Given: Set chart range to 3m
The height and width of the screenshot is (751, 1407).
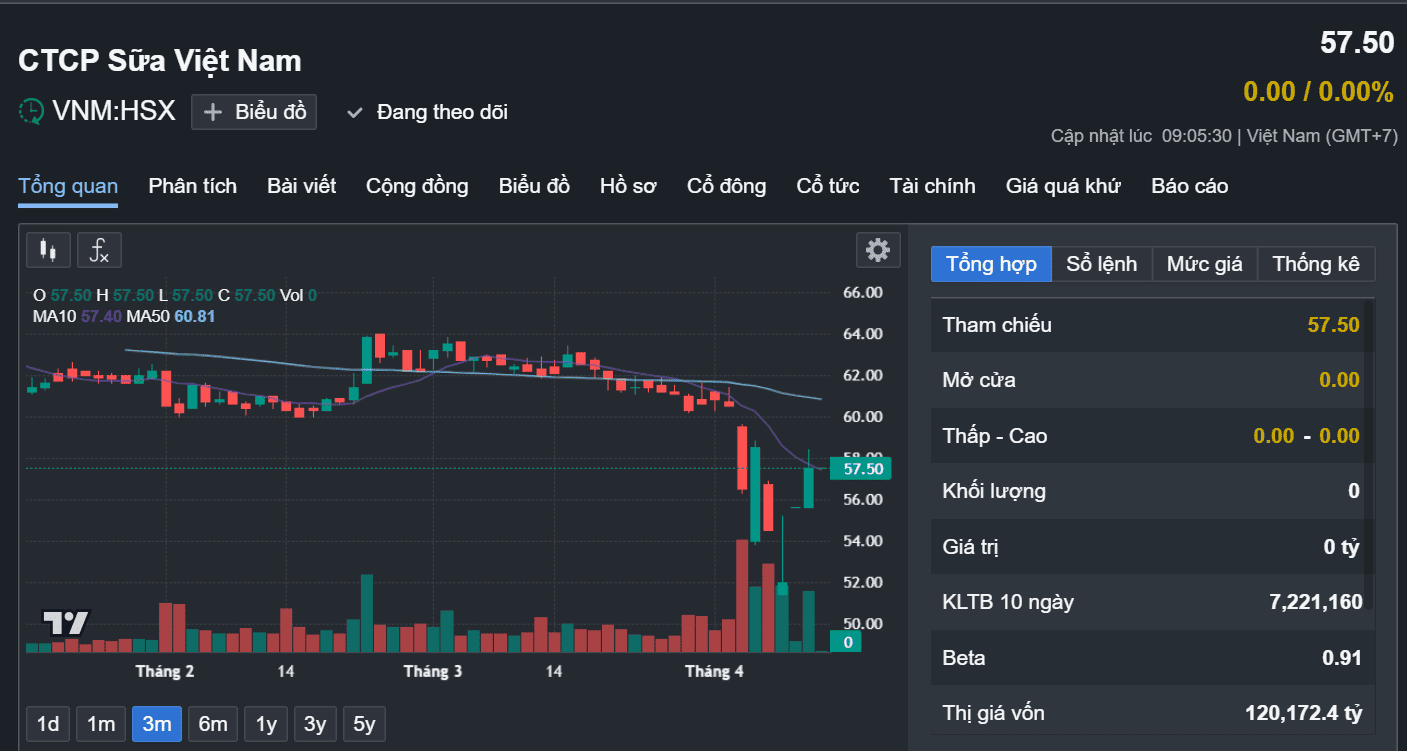Looking at the screenshot, I should click(x=157, y=724).
